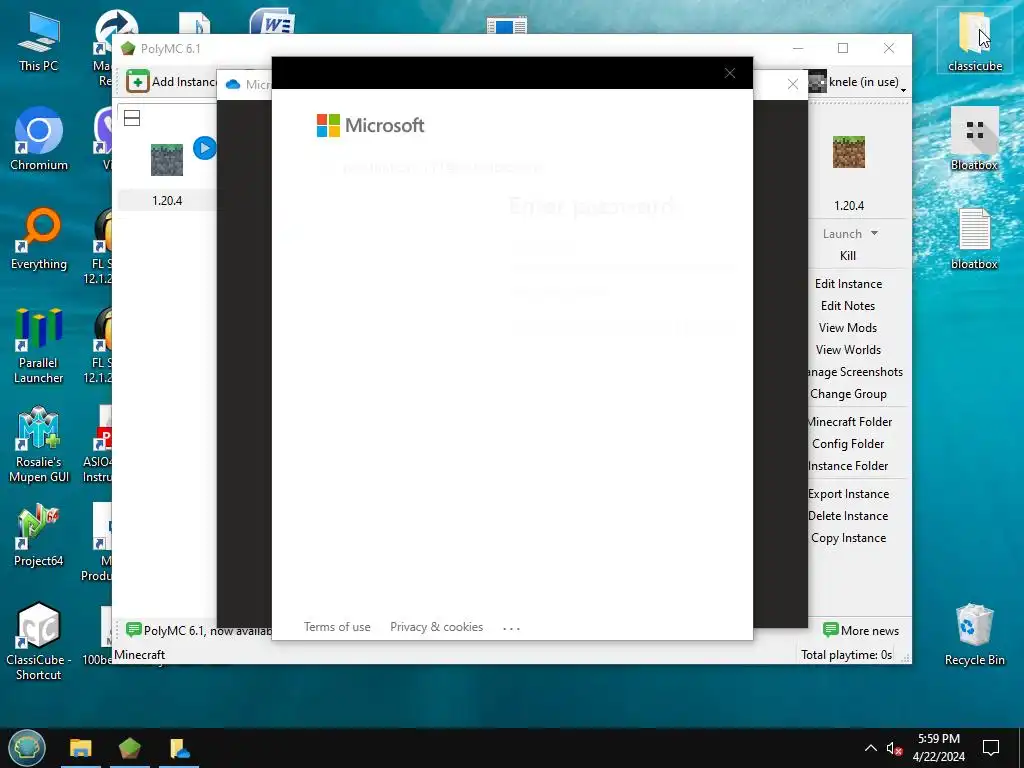Open the notification center icon
This screenshot has width=1024, height=768.
[x=991, y=748]
